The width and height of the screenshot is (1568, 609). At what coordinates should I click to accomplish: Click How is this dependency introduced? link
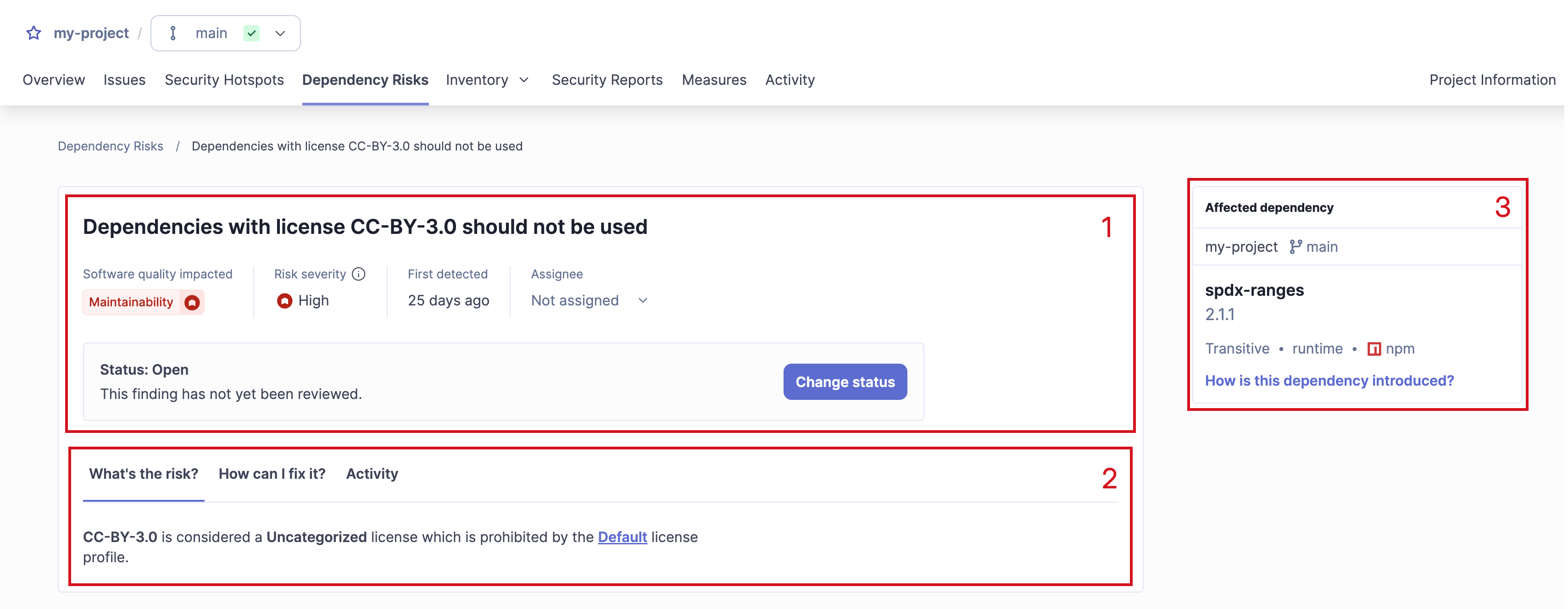click(x=1329, y=381)
